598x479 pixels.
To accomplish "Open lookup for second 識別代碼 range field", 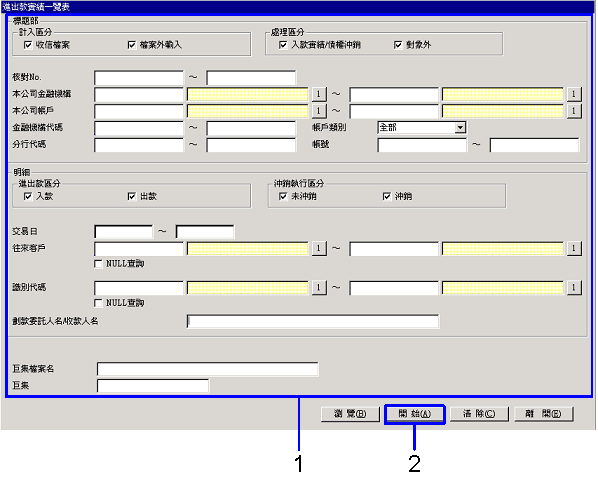I will click(574, 287).
